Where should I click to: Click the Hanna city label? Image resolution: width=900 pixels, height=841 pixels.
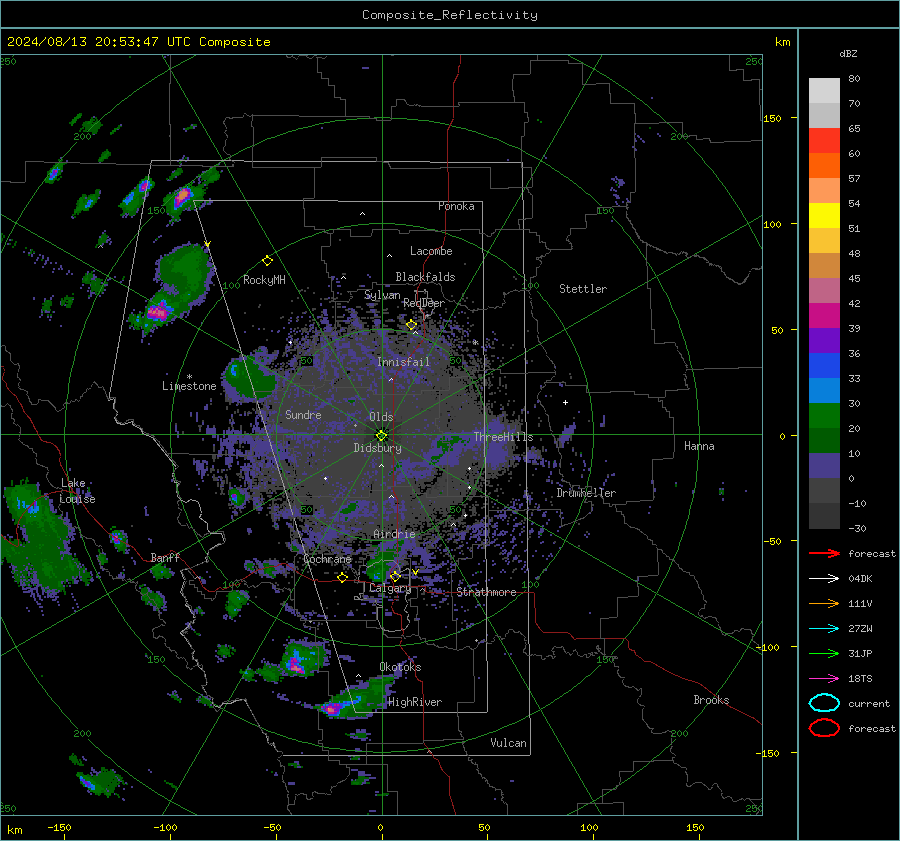[699, 446]
